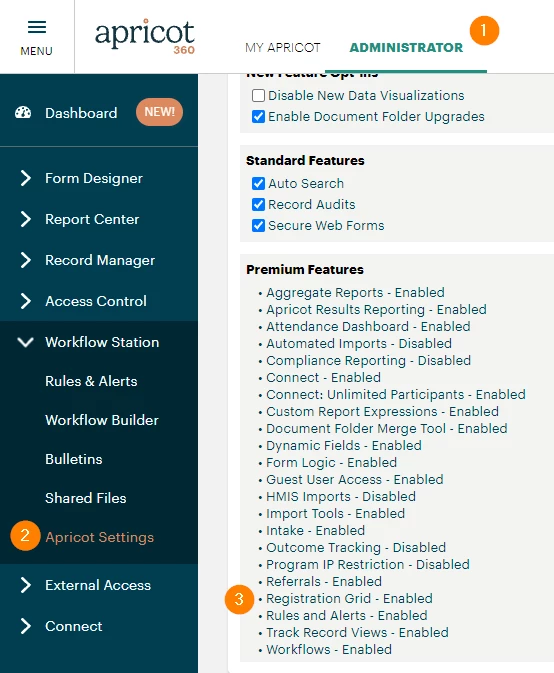Screen dimensions: 554x673
Task: Click Connect sidebar label
Action: click(x=74, y=626)
